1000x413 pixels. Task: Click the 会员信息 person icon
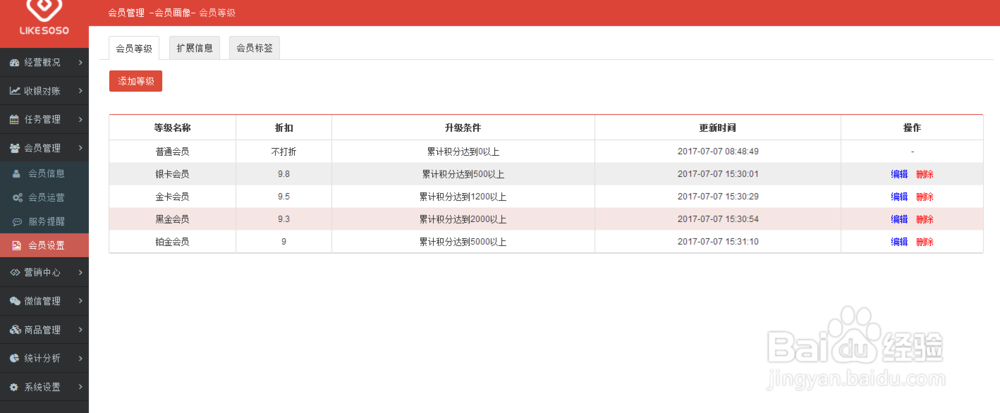click(x=17, y=173)
